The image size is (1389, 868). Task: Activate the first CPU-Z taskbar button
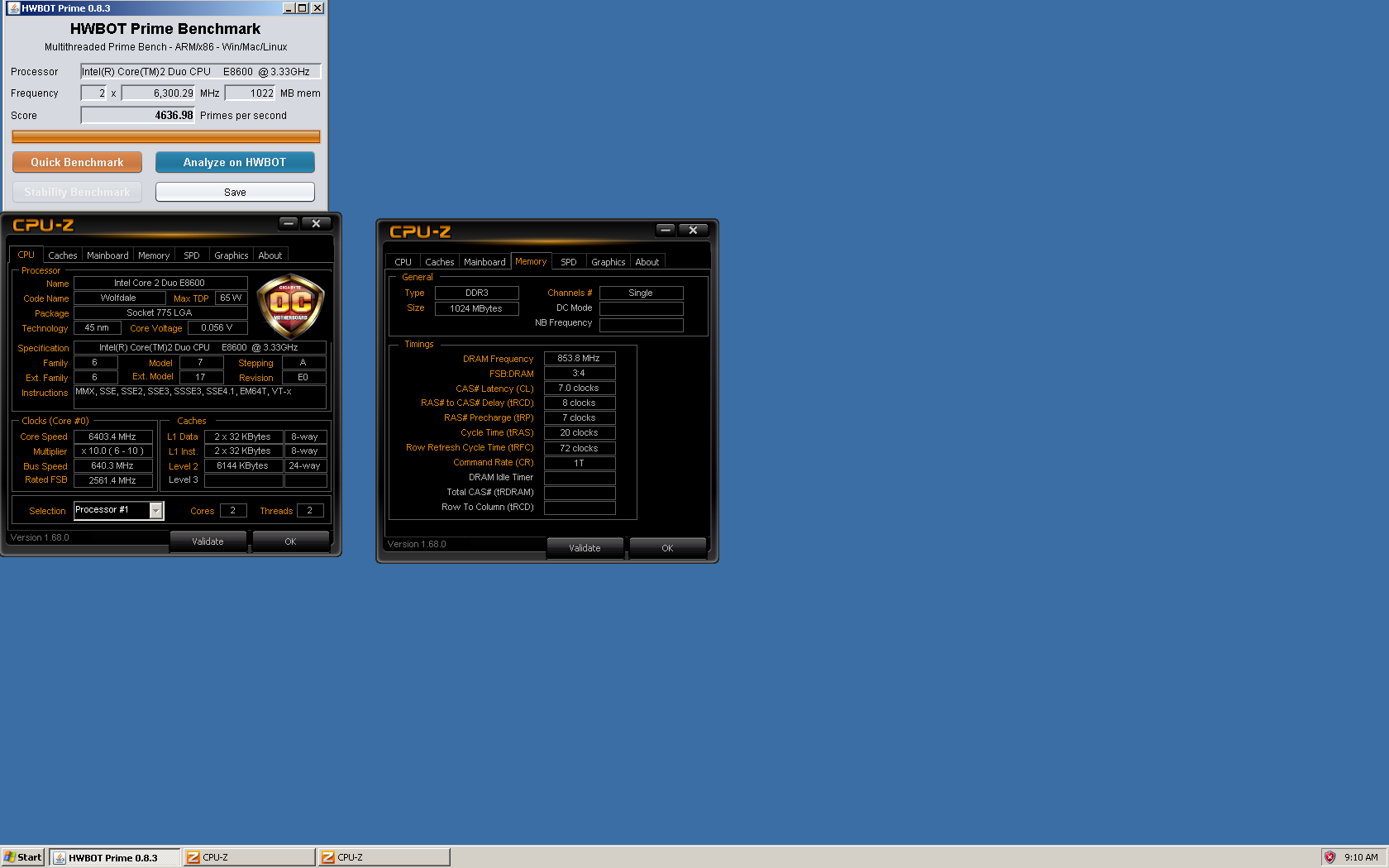[x=249, y=857]
